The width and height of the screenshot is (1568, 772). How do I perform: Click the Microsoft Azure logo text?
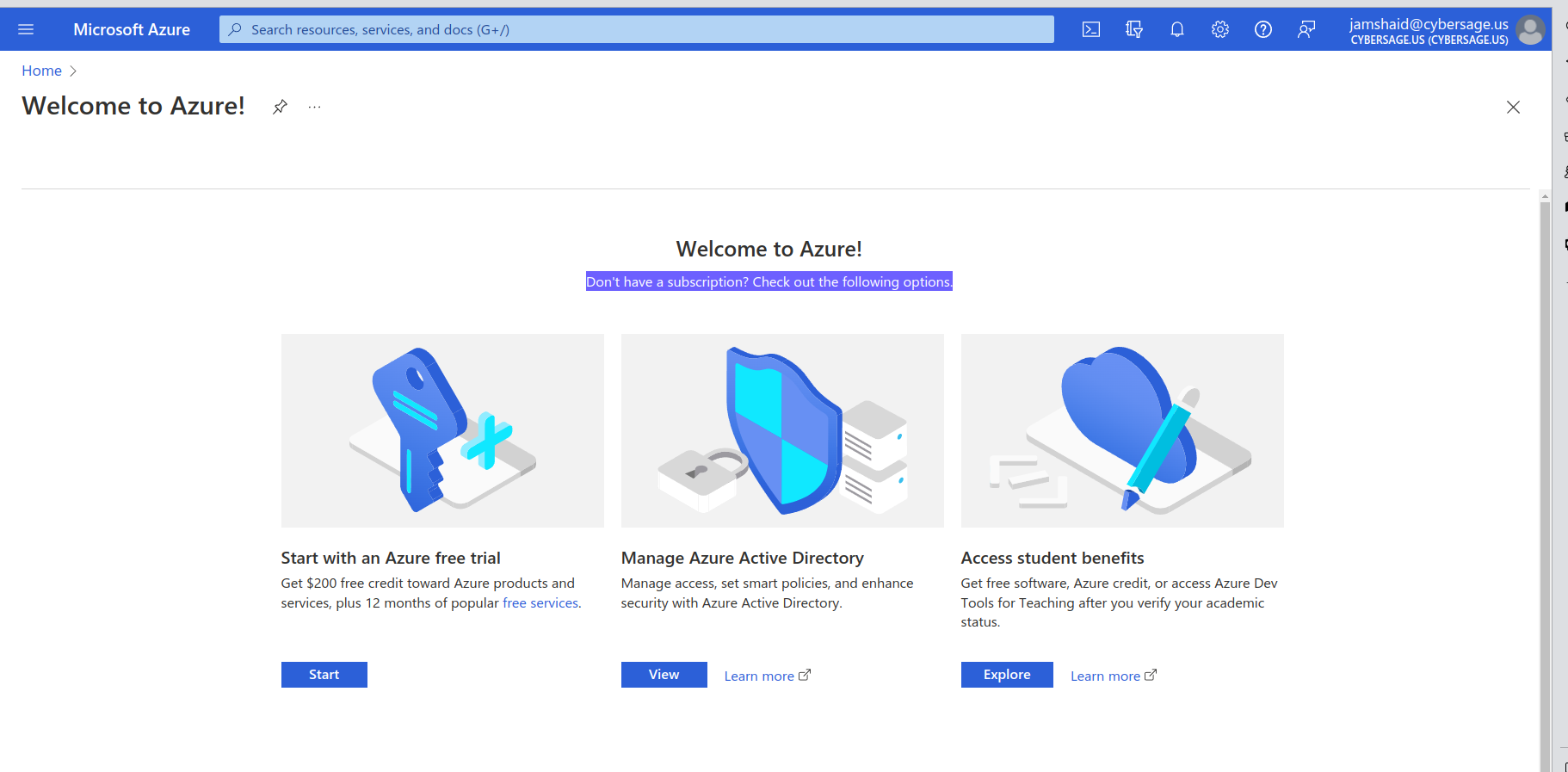point(132,29)
